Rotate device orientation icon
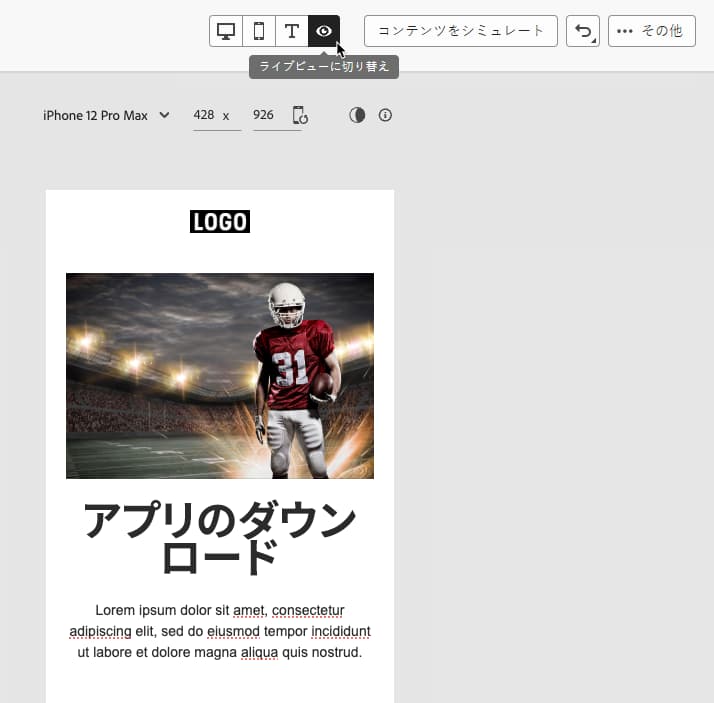The image size is (714, 703). pos(300,115)
